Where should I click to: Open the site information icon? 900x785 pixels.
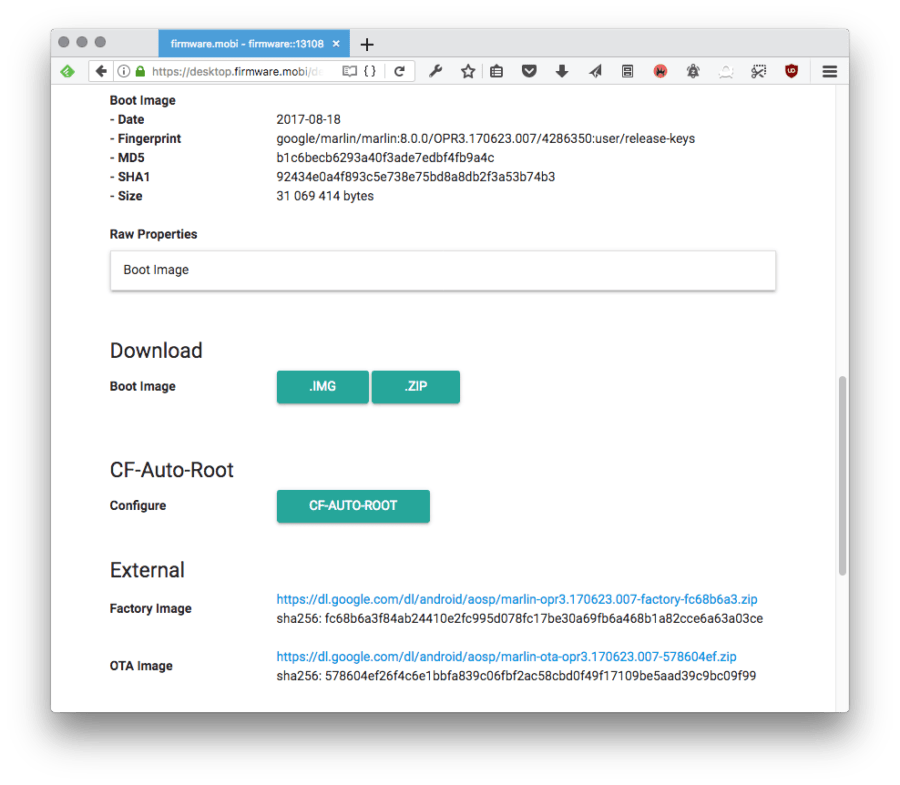click(123, 71)
